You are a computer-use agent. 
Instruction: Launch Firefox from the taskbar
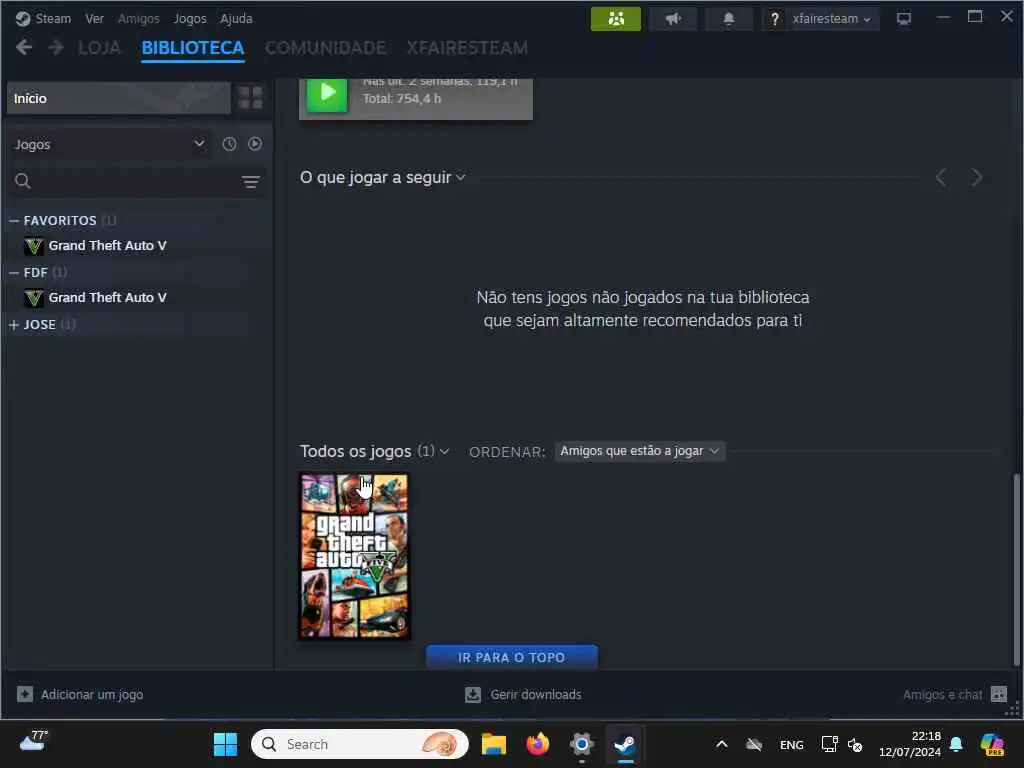(537, 744)
